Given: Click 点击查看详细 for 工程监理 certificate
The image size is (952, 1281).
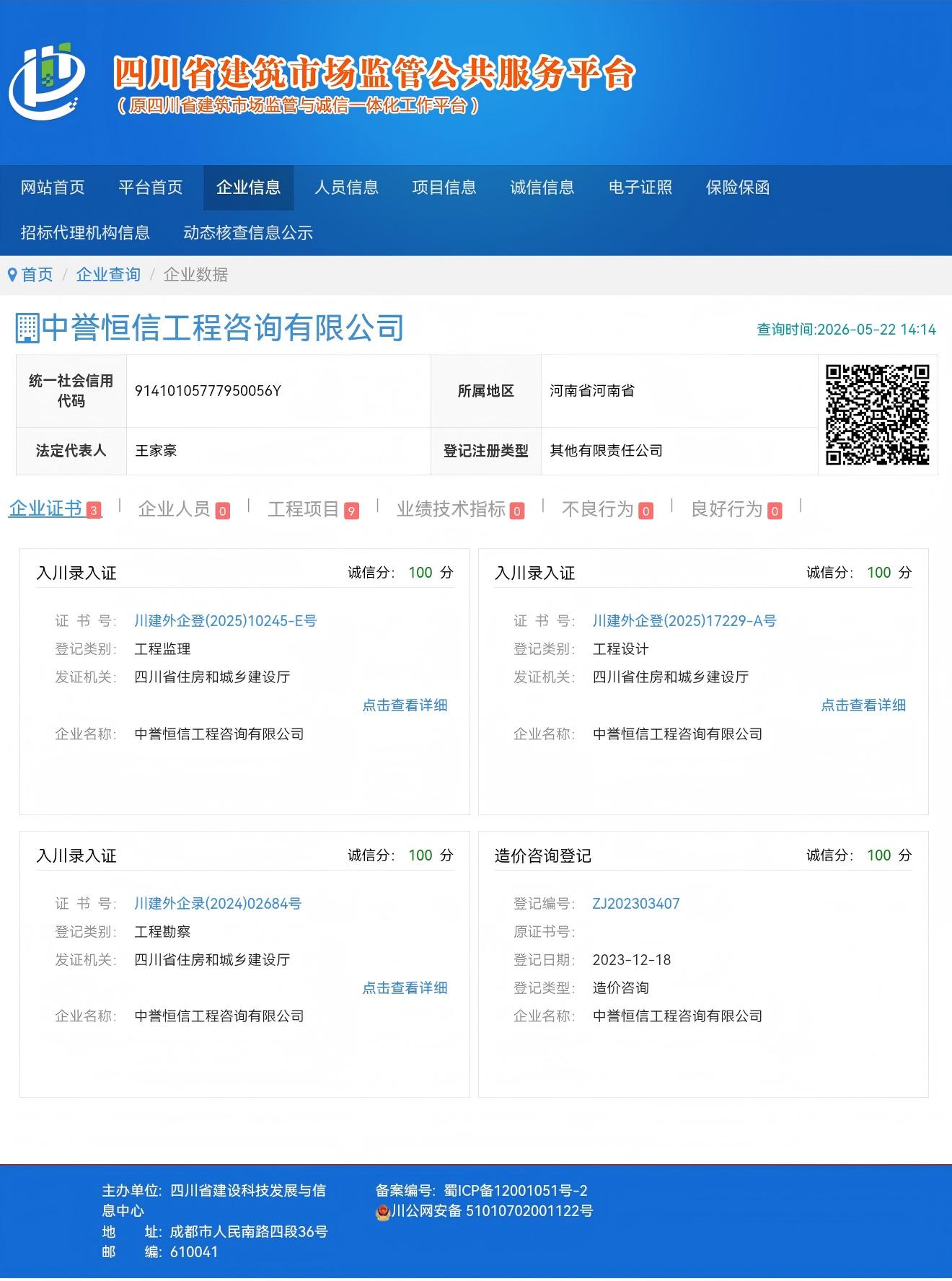Looking at the screenshot, I should tap(405, 705).
